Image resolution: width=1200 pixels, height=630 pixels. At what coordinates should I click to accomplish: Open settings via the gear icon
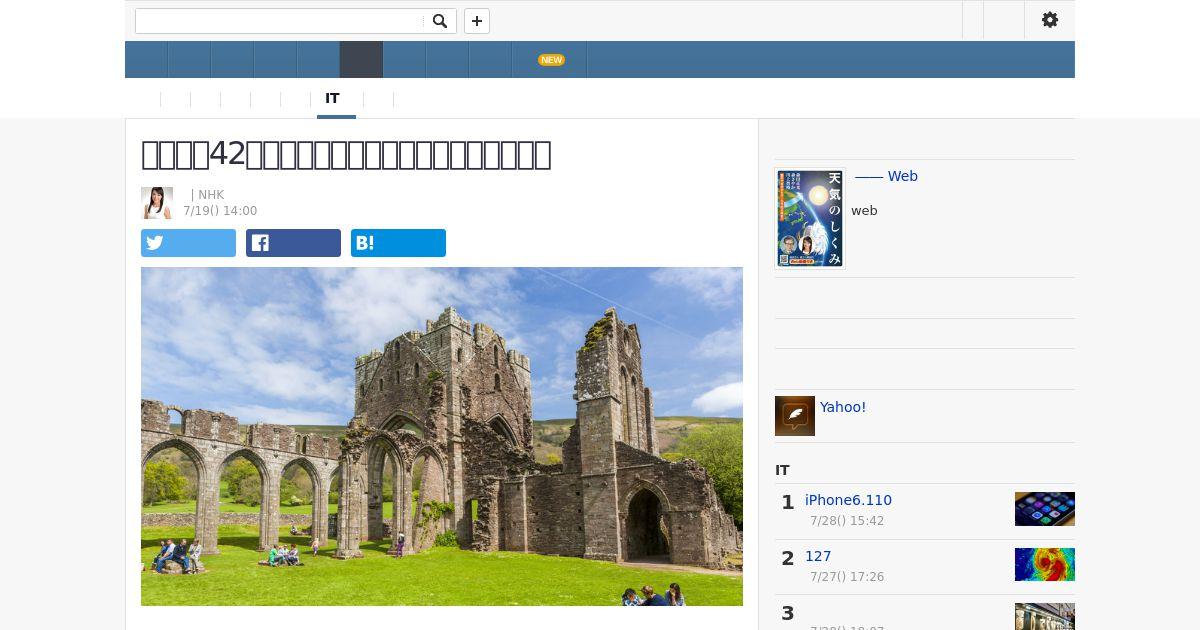pyautogui.click(x=1050, y=20)
